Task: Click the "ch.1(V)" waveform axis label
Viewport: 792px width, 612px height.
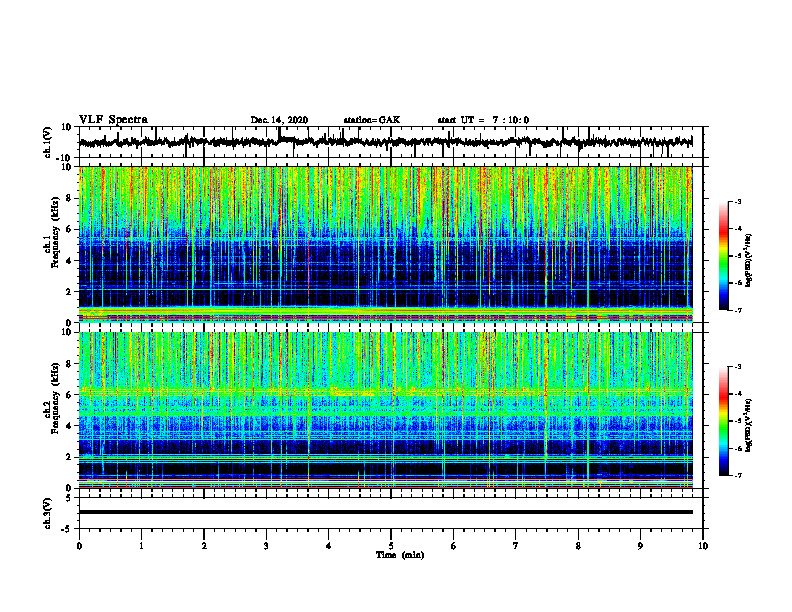Action: (48, 142)
